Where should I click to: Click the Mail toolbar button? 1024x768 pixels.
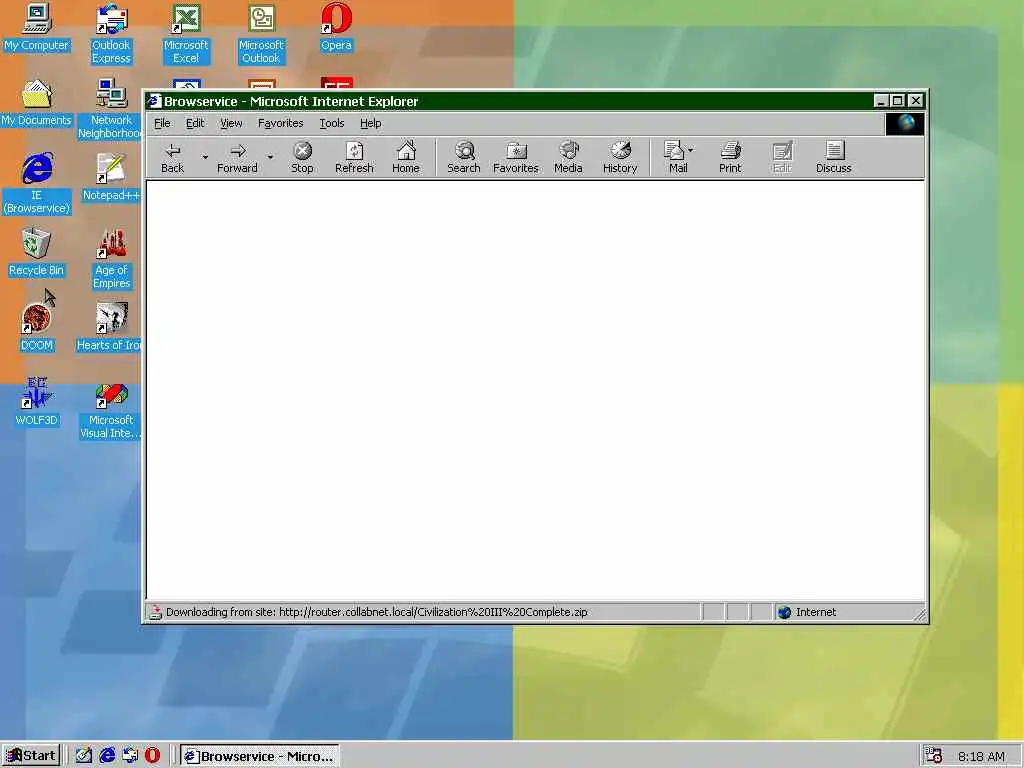(x=678, y=157)
